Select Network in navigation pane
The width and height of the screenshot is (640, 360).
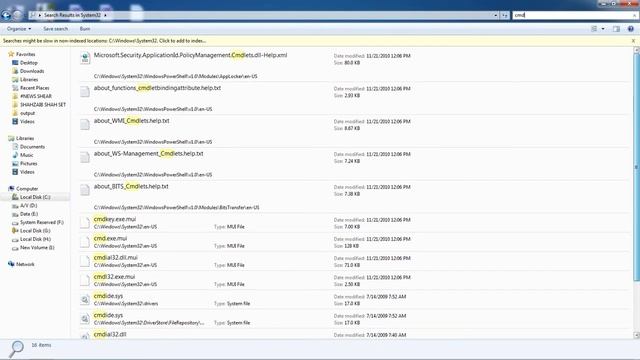coord(25,264)
